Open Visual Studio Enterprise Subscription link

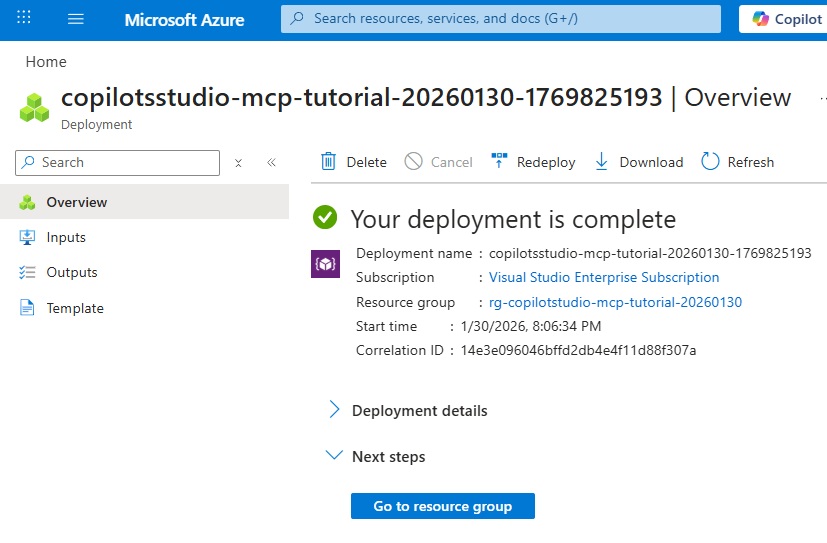[x=604, y=277]
